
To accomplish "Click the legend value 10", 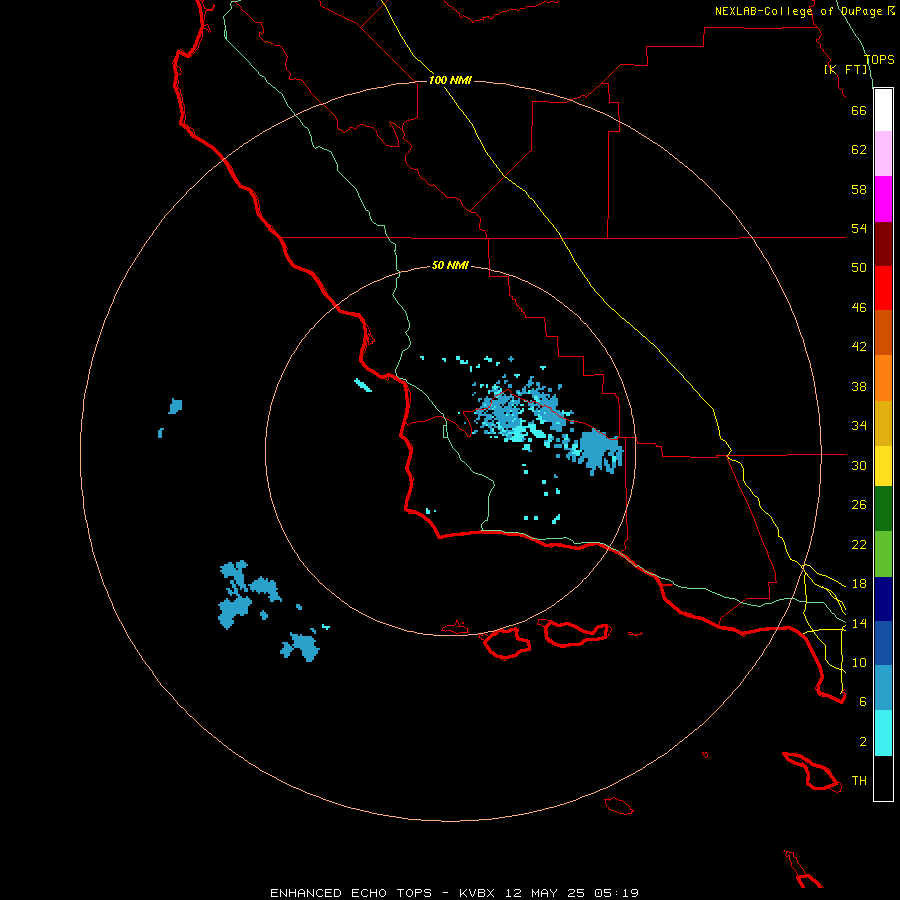I will click(x=859, y=662).
